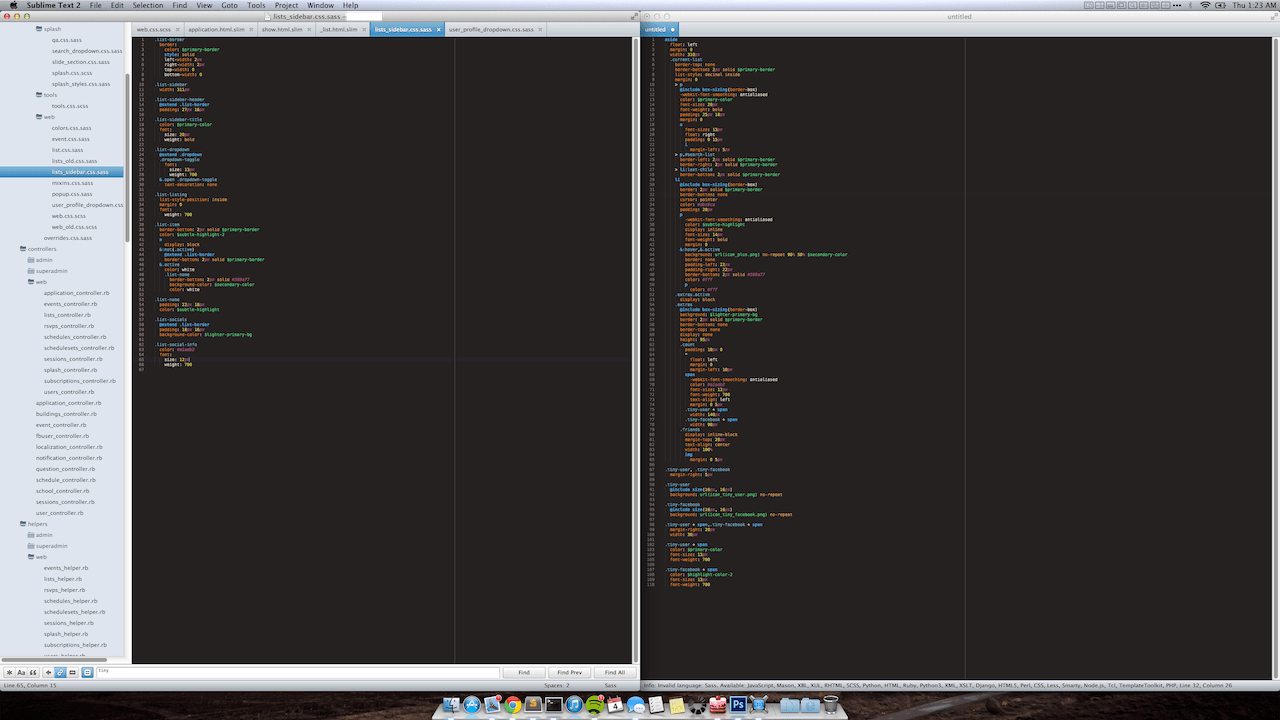Open Stickies from the dock
This screenshot has height=720, width=1280.
677,705
